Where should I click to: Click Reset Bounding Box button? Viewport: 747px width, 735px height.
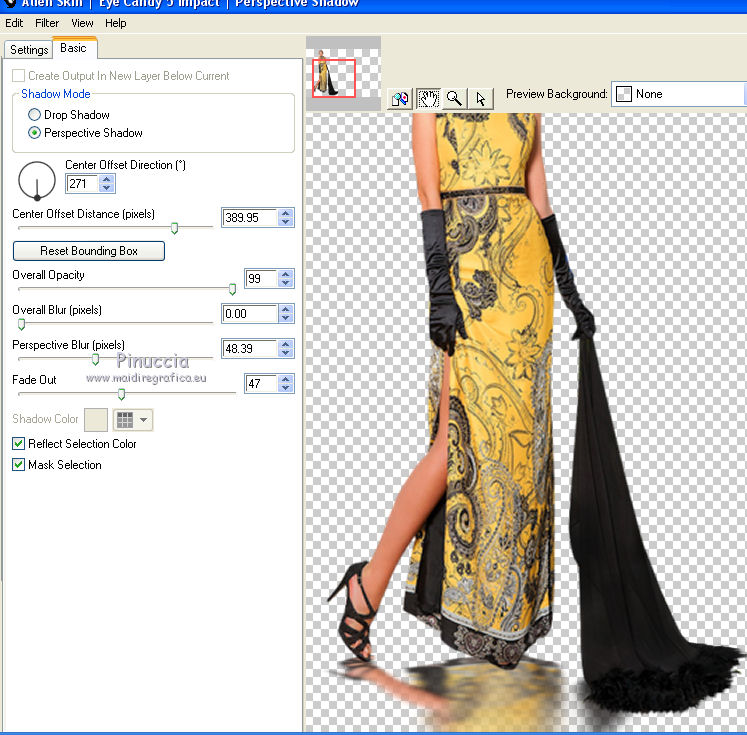[89, 251]
